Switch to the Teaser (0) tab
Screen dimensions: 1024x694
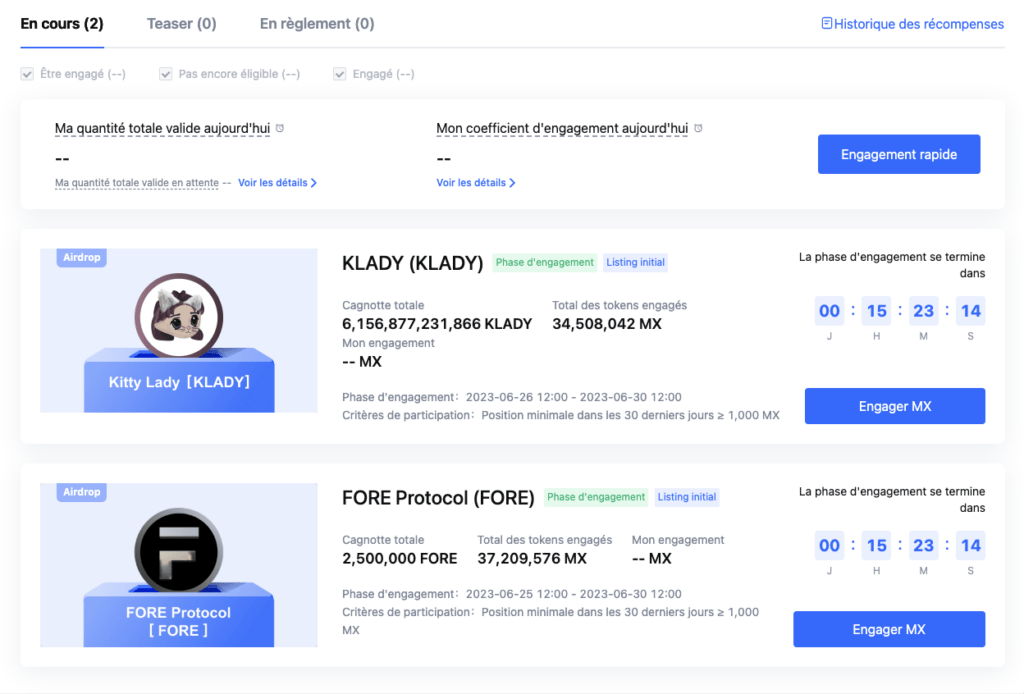pyautogui.click(x=182, y=24)
